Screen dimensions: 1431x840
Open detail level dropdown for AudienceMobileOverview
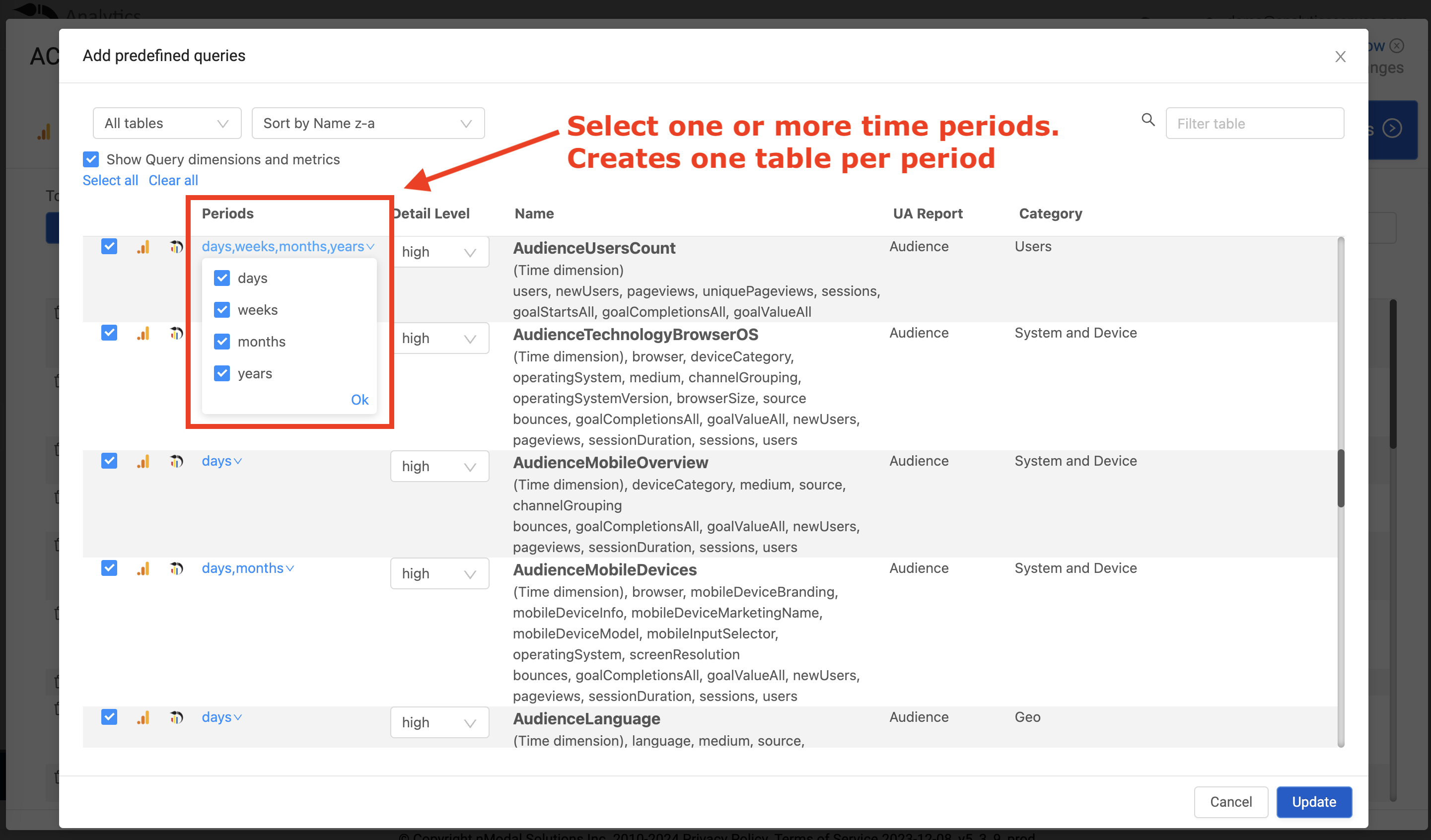point(439,466)
